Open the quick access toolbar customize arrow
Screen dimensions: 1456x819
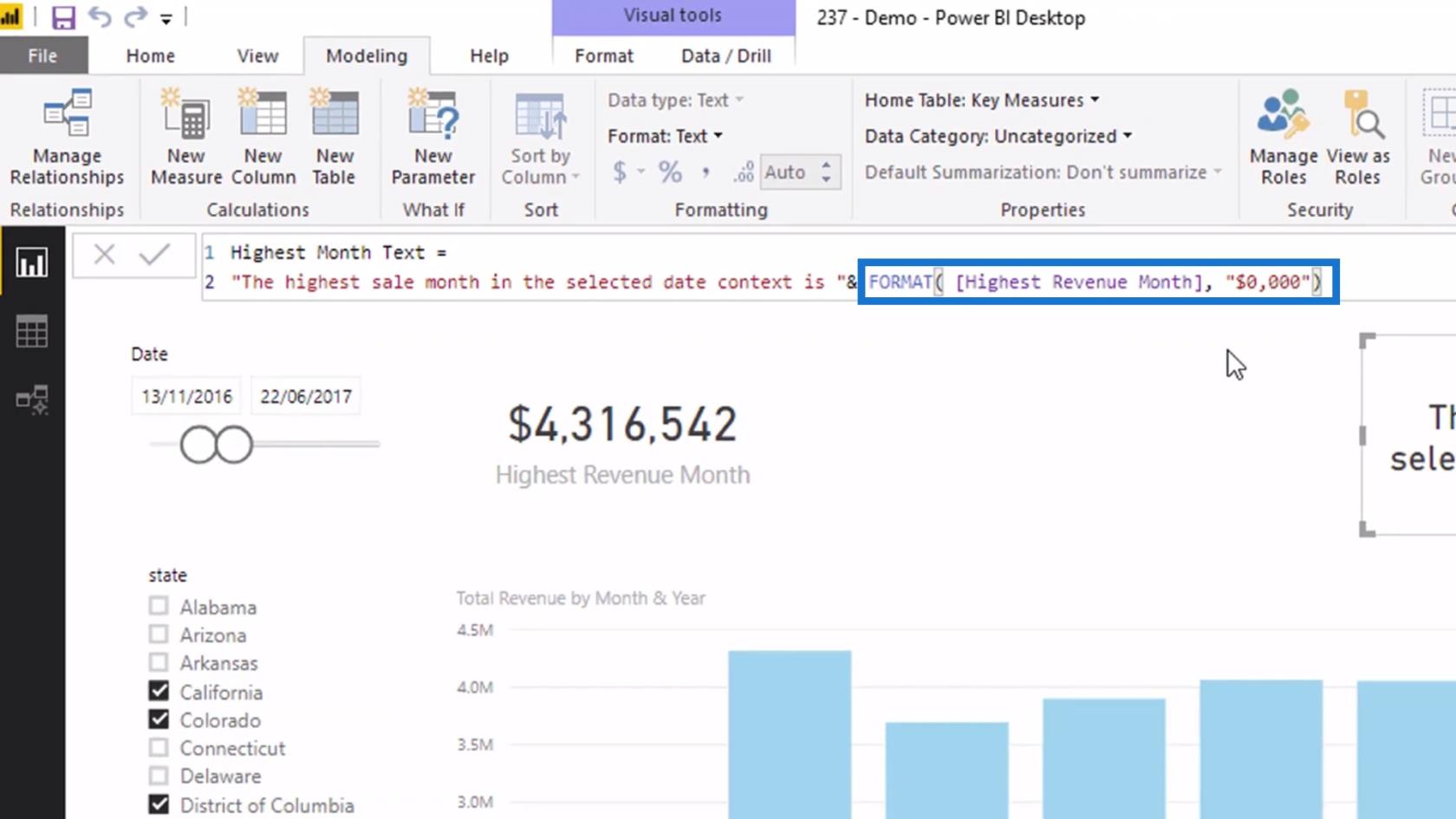(166, 18)
